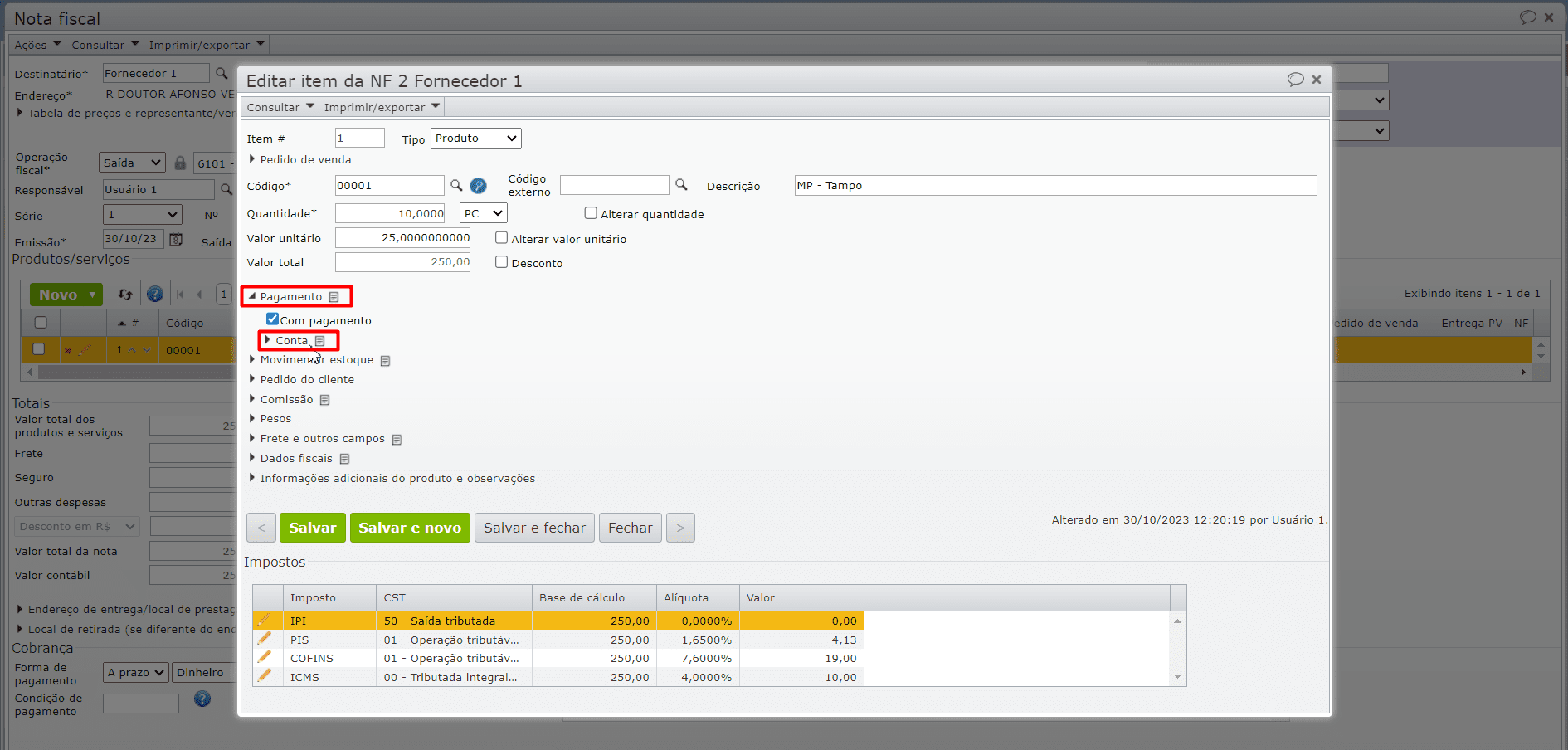The width and height of the screenshot is (1568, 750).
Task: Open the calendar icon next to Emissão date
Action: pyautogui.click(x=176, y=240)
